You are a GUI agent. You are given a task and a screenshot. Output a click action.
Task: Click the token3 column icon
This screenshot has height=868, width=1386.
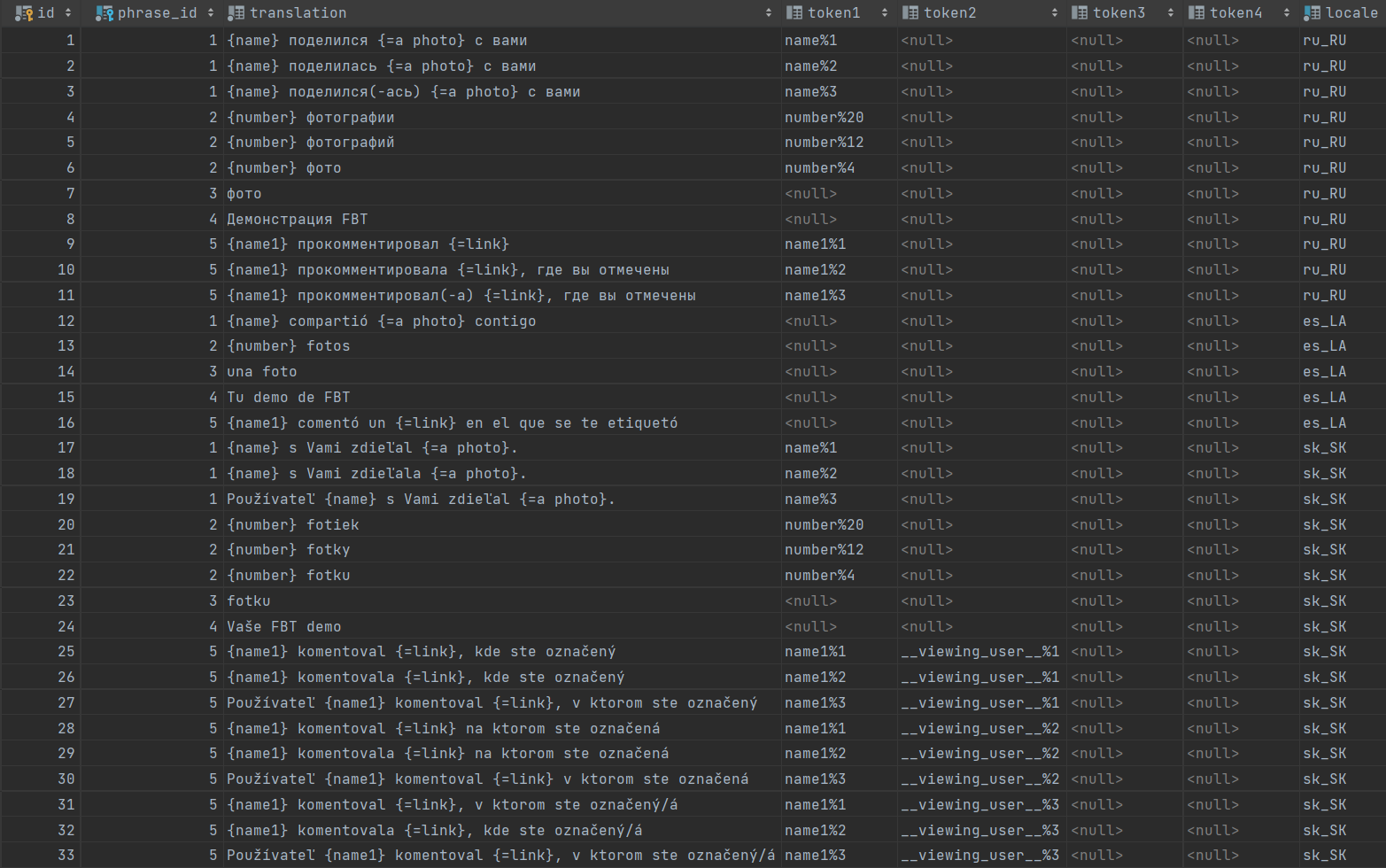coord(1080,13)
